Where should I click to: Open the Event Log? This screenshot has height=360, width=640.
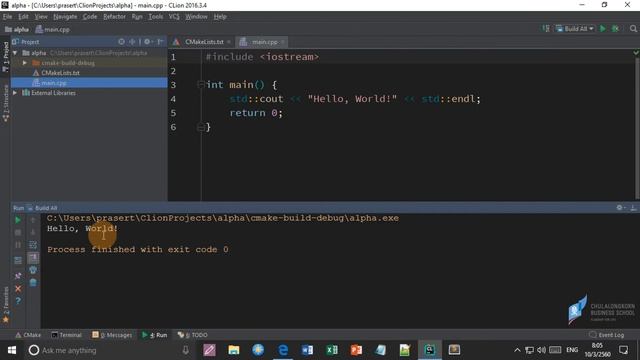tap(607, 335)
